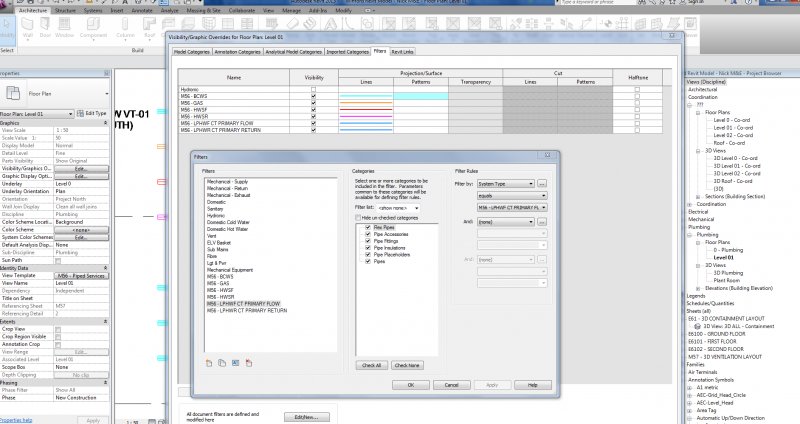Select the Window tool in the ribbon
800x424 pixels.
(64, 28)
